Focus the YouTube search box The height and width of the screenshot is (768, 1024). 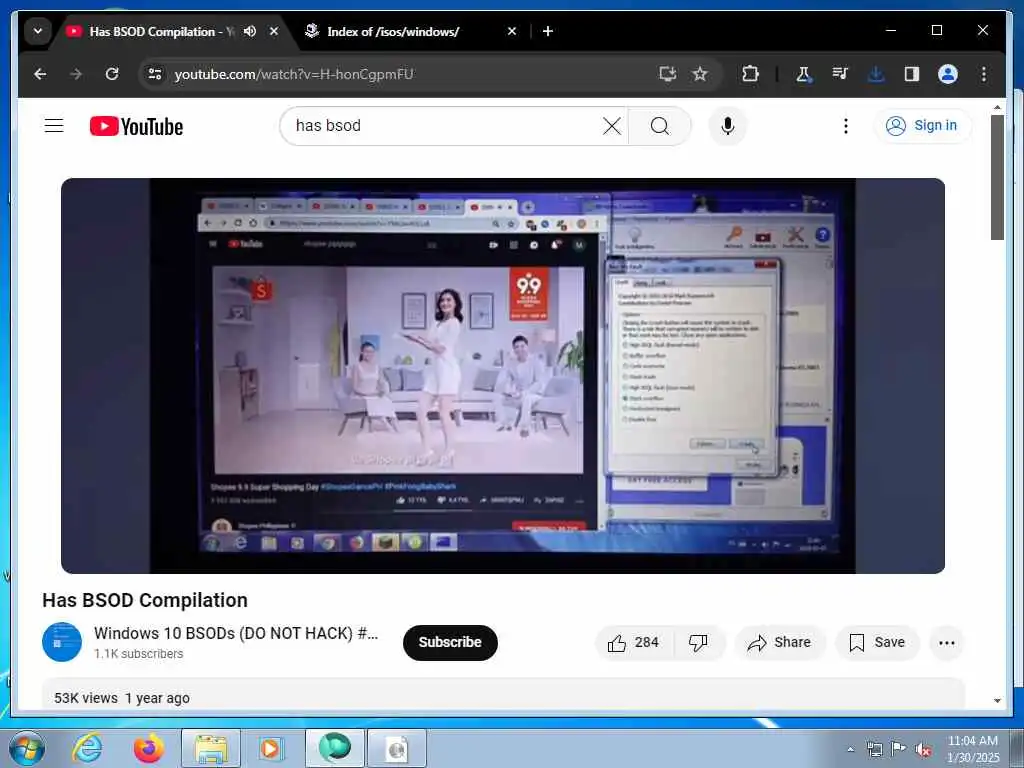[x=444, y=125]
